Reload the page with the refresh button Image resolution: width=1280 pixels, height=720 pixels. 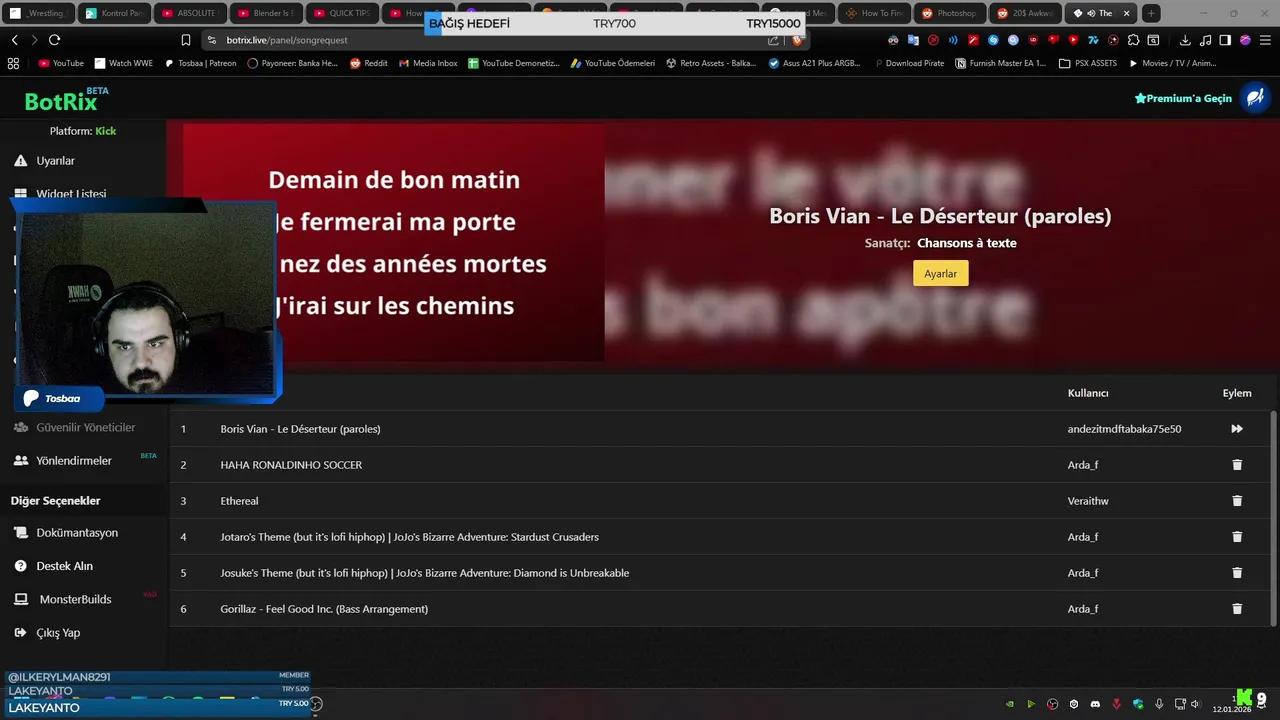pos(54,40)
